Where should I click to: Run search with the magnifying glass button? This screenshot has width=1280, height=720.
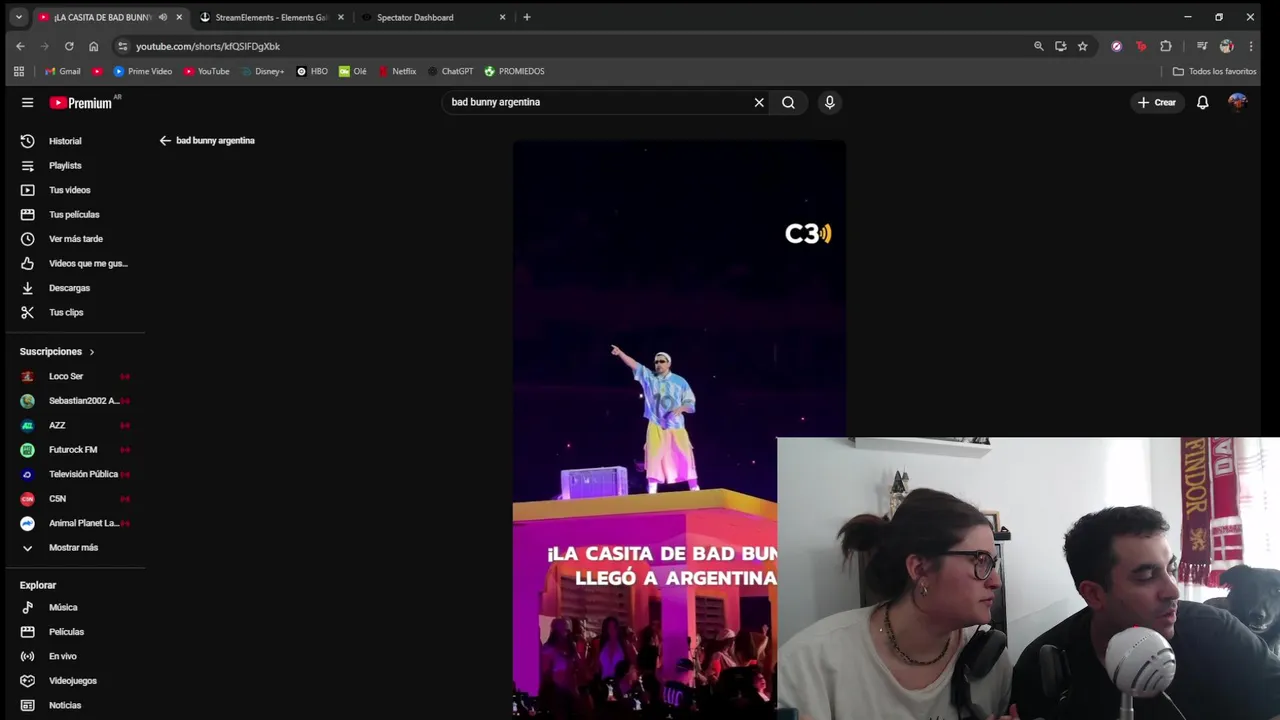tap(788, 102)
